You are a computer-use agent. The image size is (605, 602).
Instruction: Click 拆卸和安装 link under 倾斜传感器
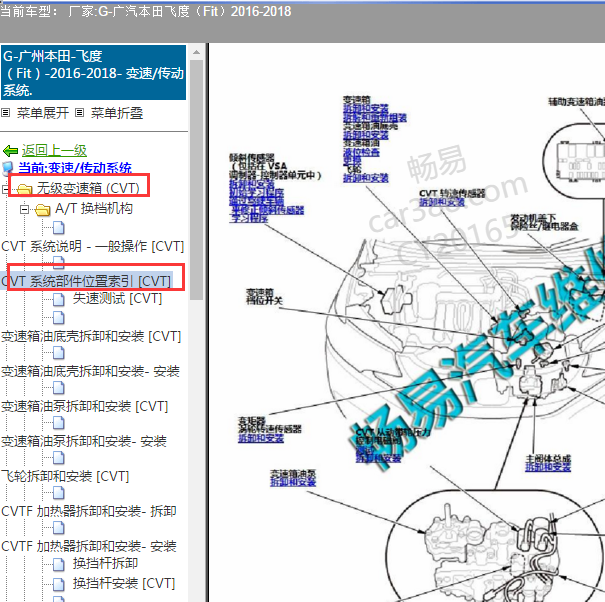coord(252,184)
